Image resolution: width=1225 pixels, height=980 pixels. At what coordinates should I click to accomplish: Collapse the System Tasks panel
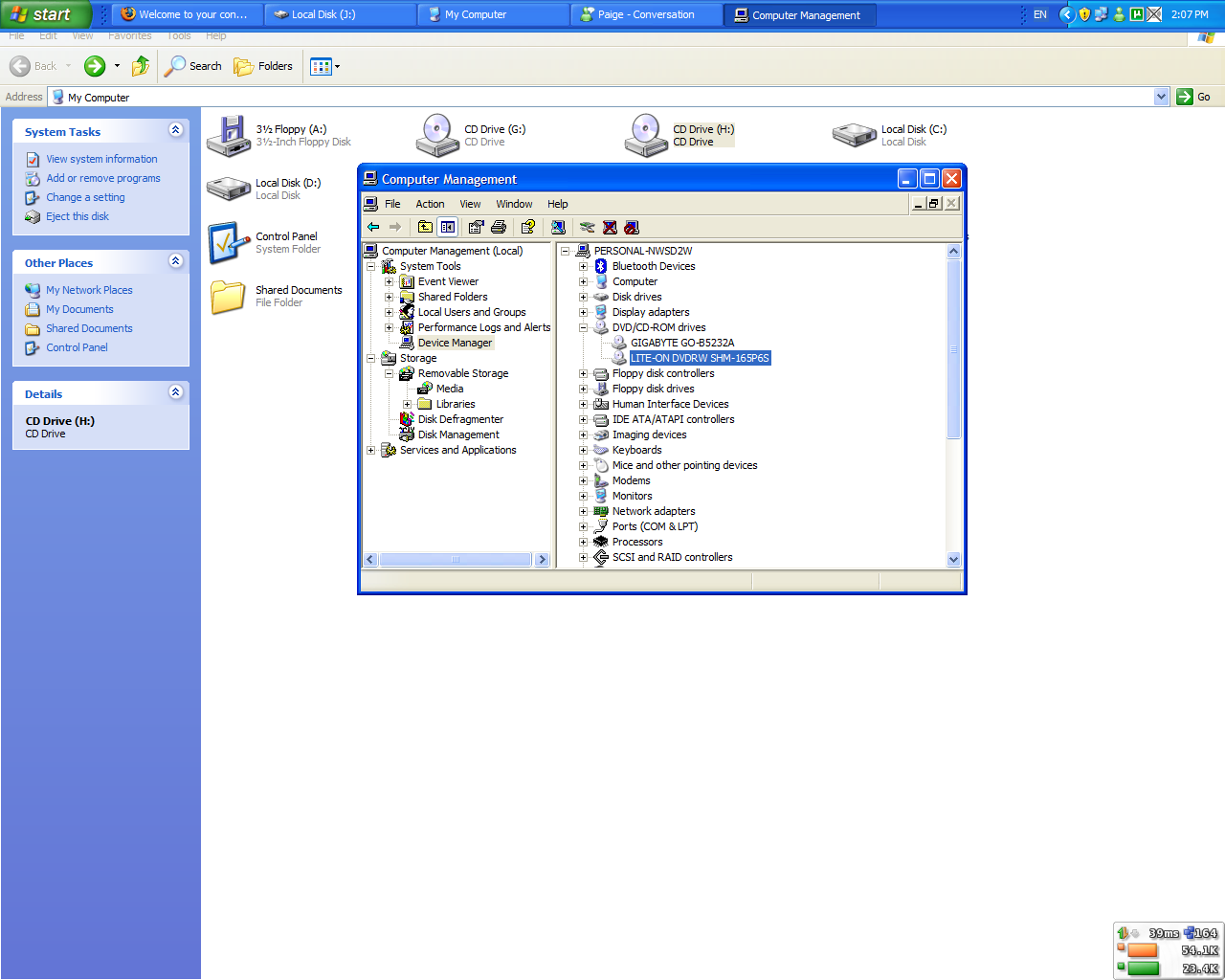coord(175,130)
